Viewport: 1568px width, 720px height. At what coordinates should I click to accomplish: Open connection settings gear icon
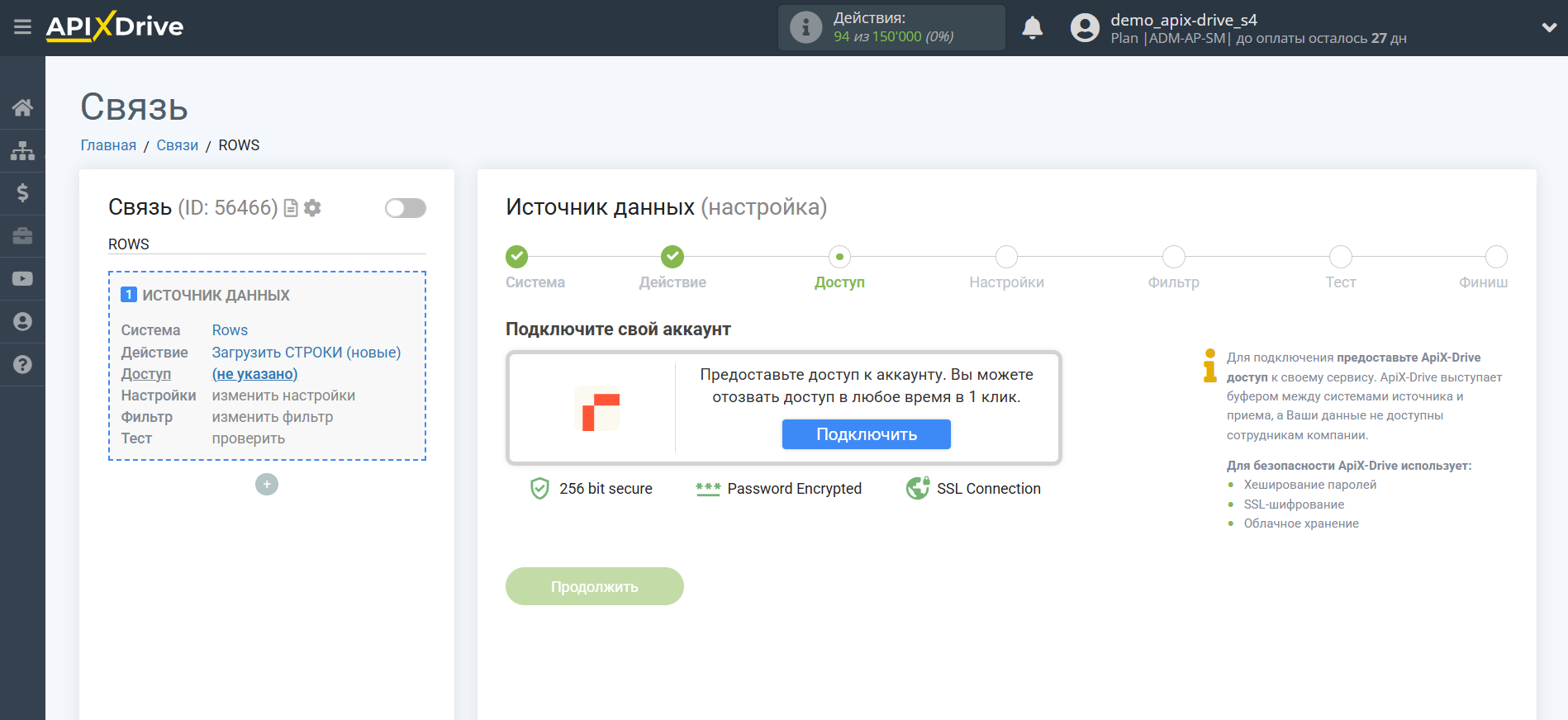pos(312,208)
